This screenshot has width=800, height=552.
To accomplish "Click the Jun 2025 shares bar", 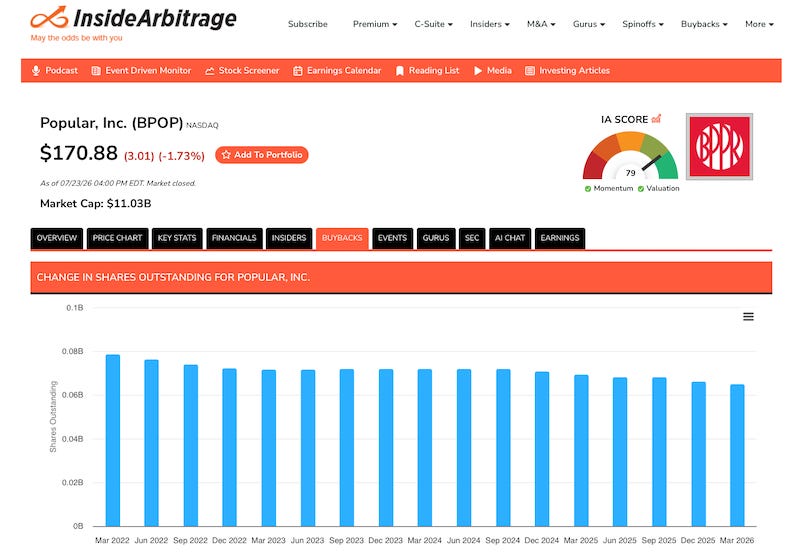I will point(620,452).
